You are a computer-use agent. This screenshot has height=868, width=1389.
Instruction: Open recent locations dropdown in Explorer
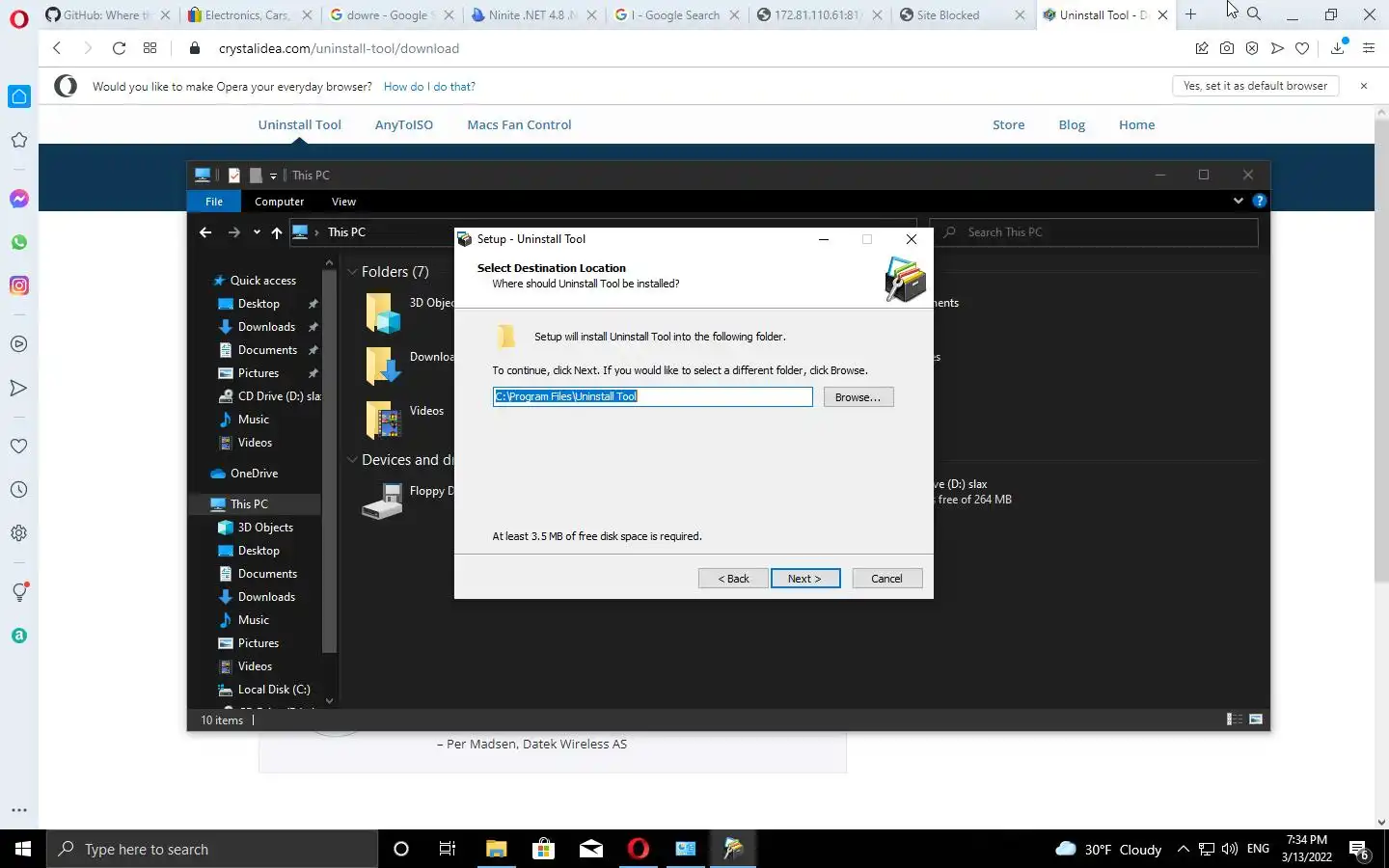[257, 232]
